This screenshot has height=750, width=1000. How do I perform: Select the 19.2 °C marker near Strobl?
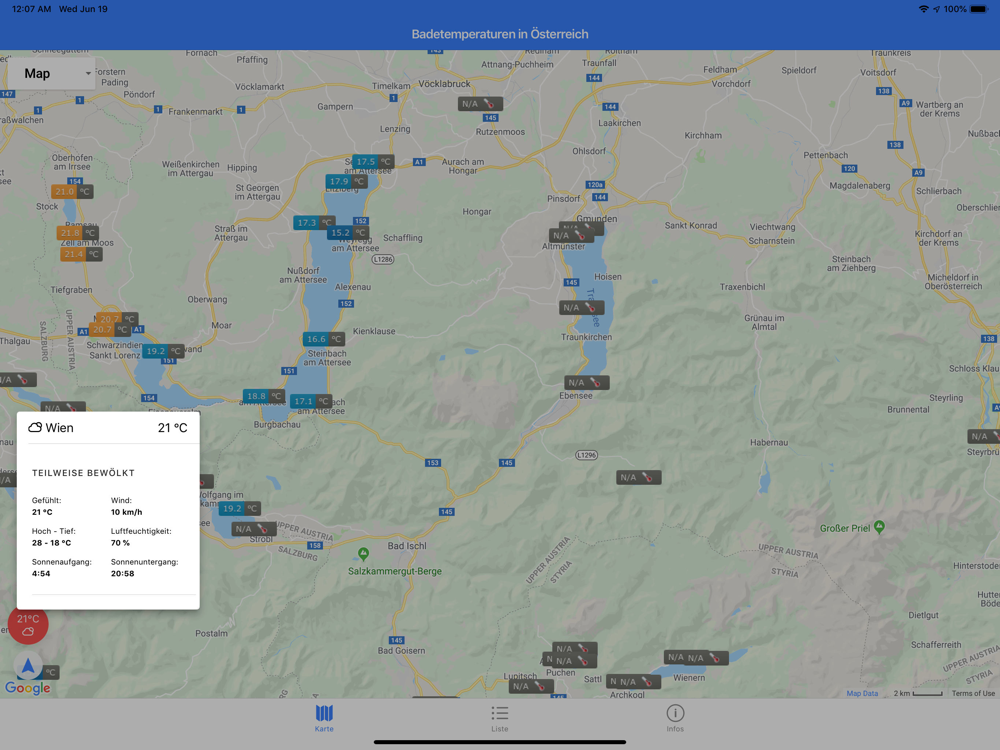(239, 508)
